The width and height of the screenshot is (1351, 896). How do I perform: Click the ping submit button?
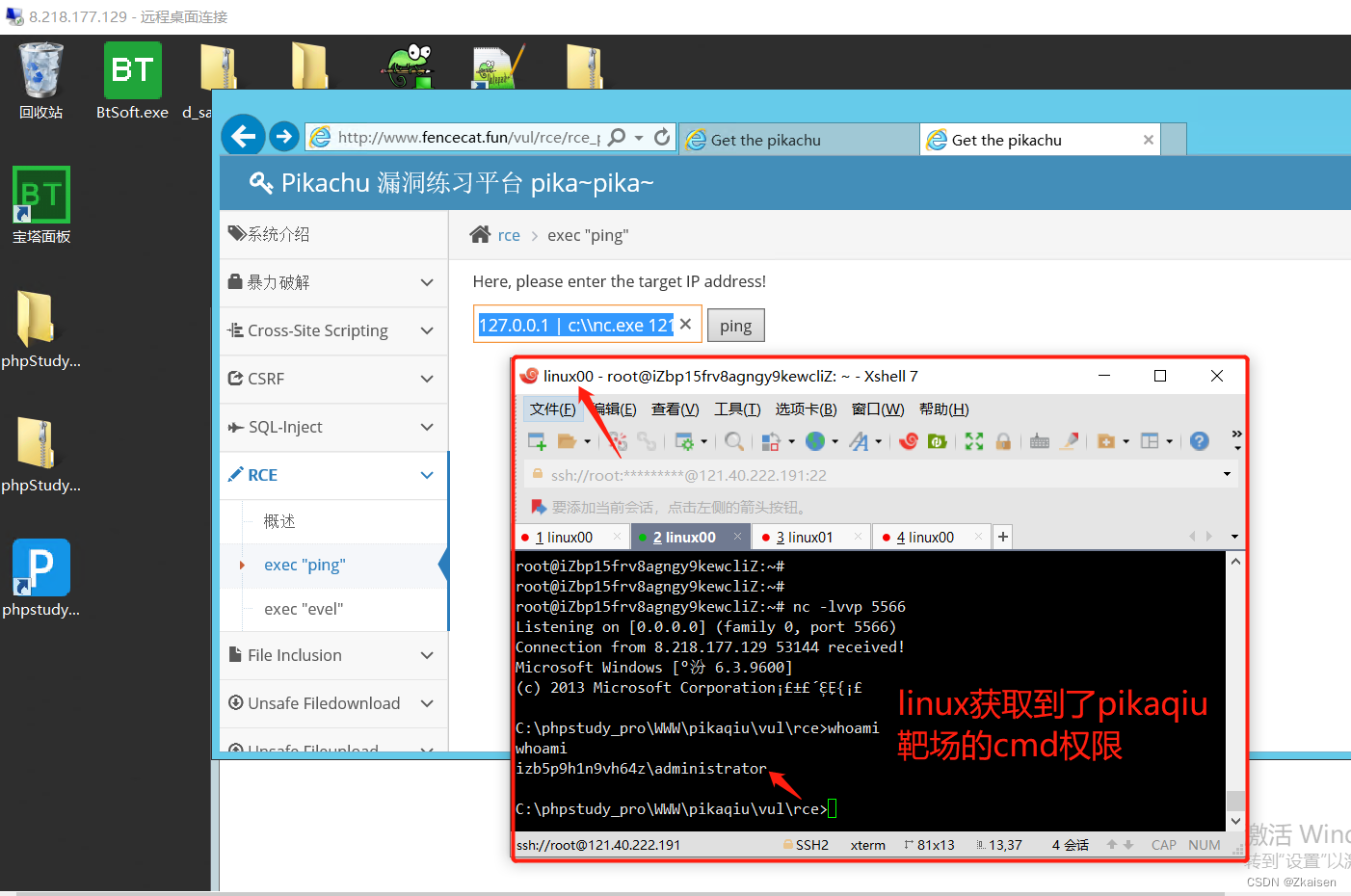(736, 326)
